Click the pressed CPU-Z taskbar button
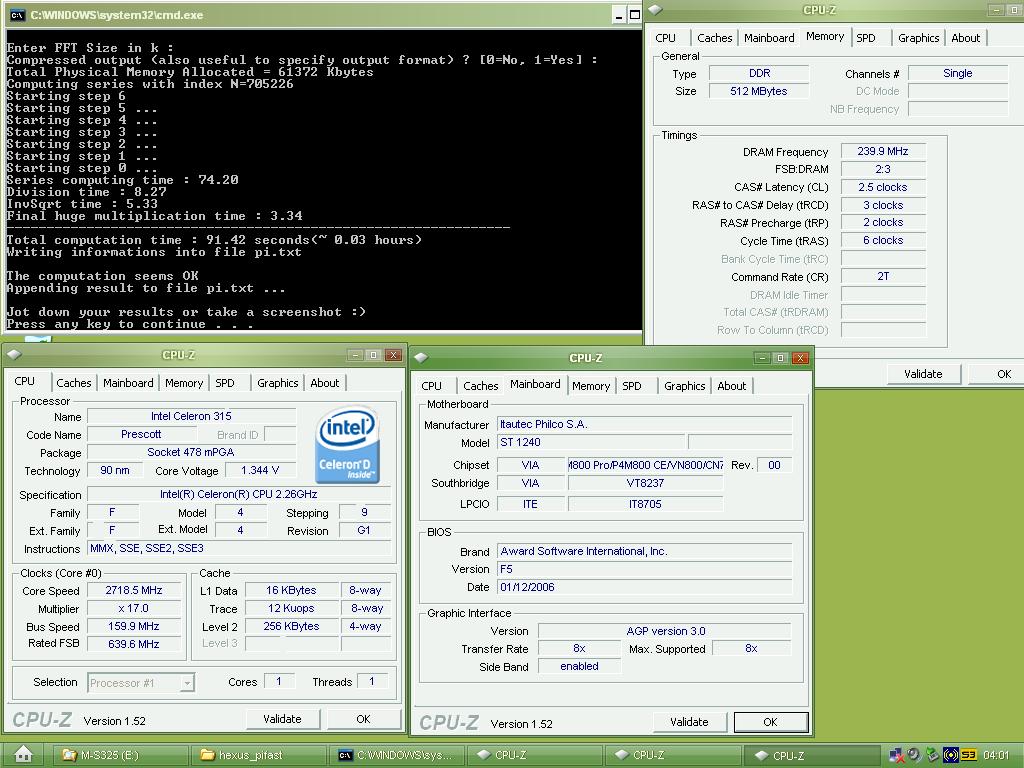The image size is (1024, 768). pos(810,756)
